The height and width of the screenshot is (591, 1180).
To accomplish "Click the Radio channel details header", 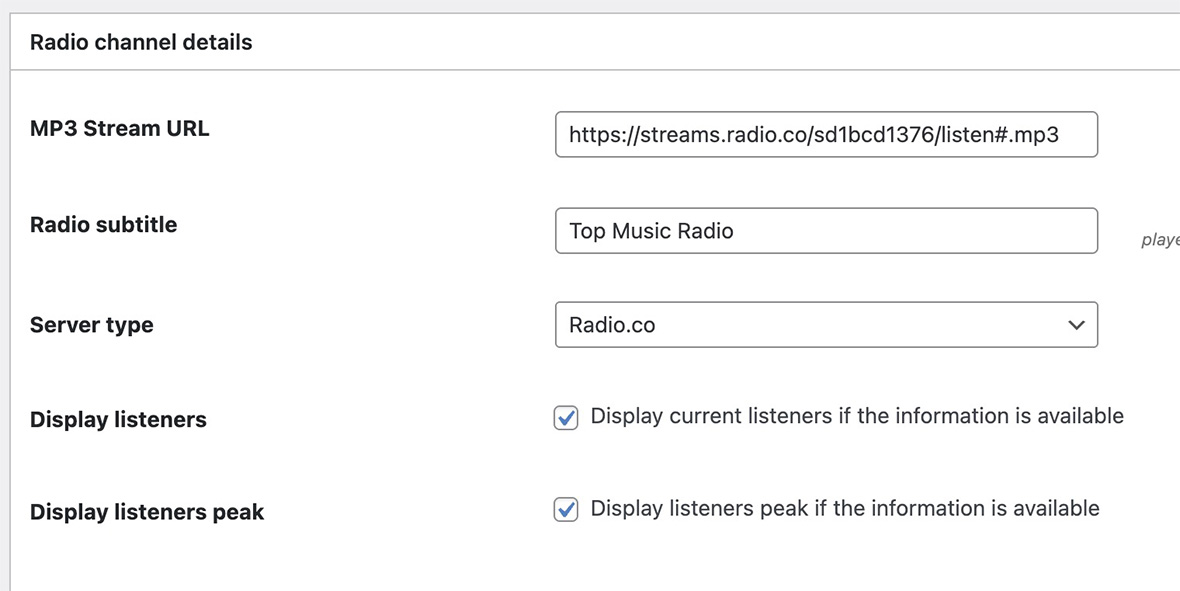I will point(141,41).
